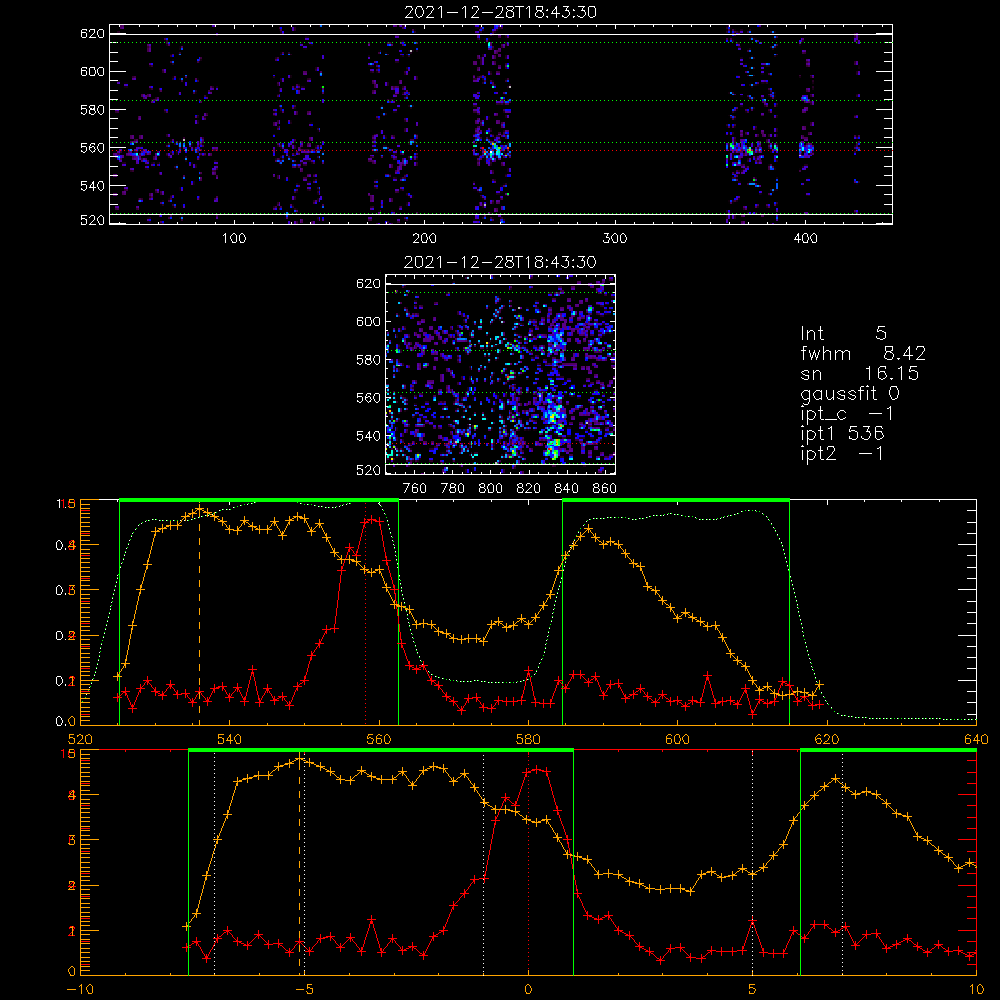1000x1000 pixels.
Task: Select the 'Int 5' readout line
Action: pos(843,333)
